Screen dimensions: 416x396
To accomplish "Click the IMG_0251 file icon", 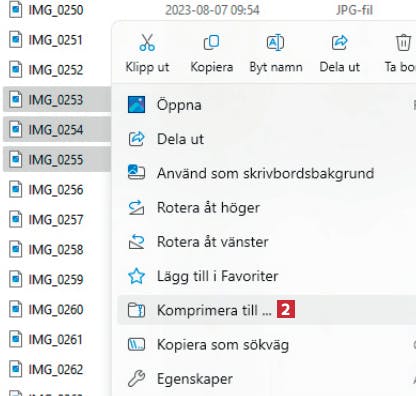I will pos(15,40).
